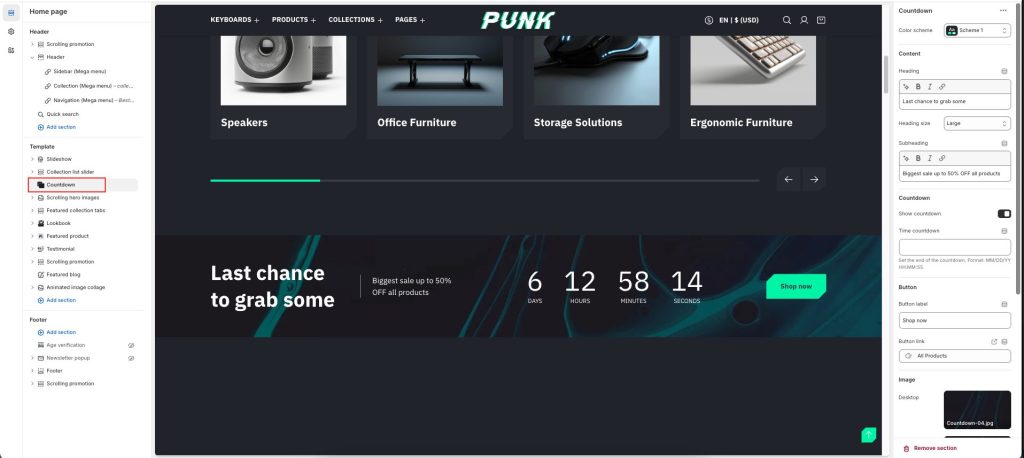1024x458 pixels.
Task: Click dynamic source icon beside Heading
Action: pyautogui.click(x=1004, y=71)
